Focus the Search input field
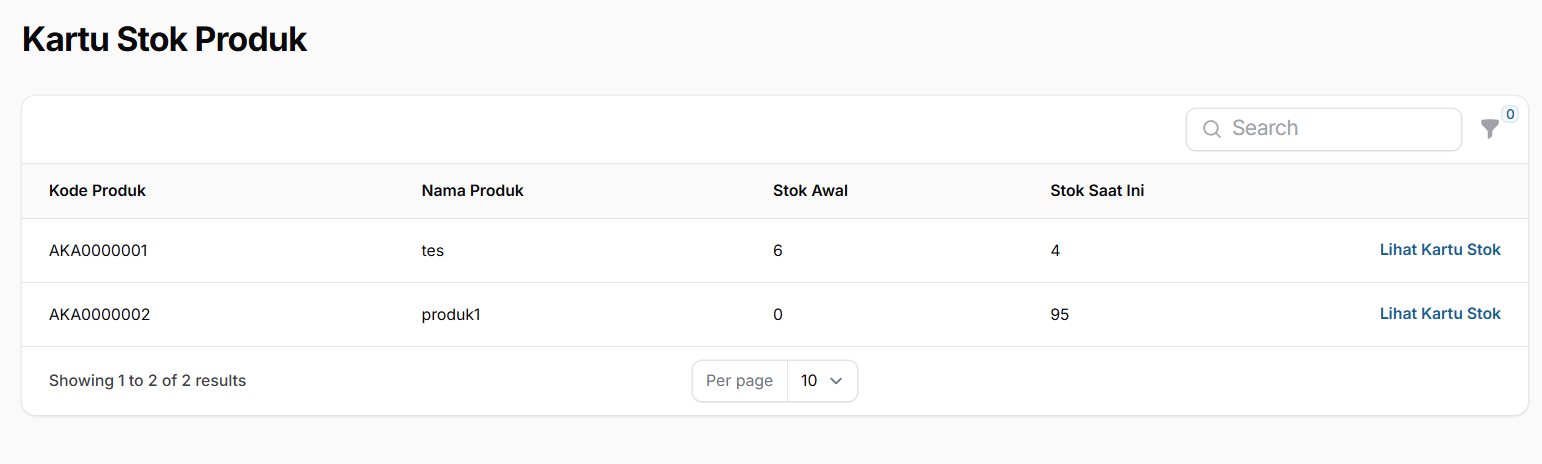This screenshot has width=1542, height=464. click(1323, 129)
